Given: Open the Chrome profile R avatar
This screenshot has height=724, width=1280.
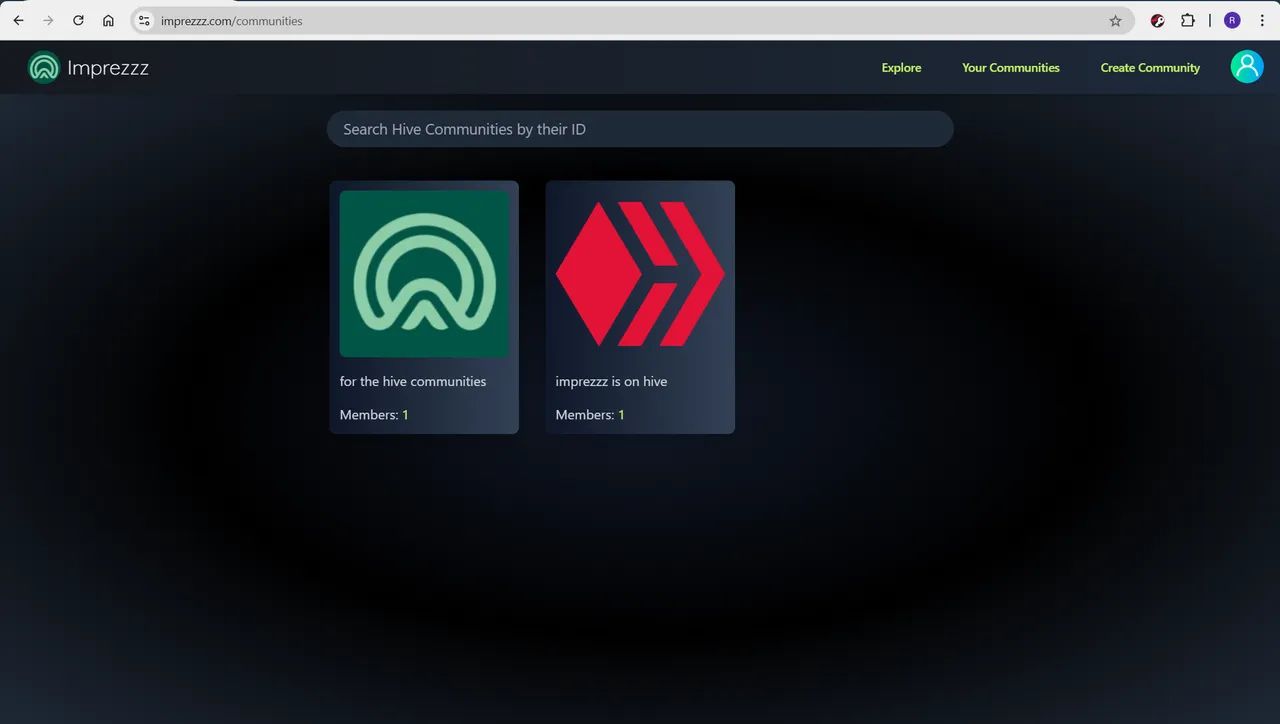Looking at the screenshot, I should [1232, 20].
